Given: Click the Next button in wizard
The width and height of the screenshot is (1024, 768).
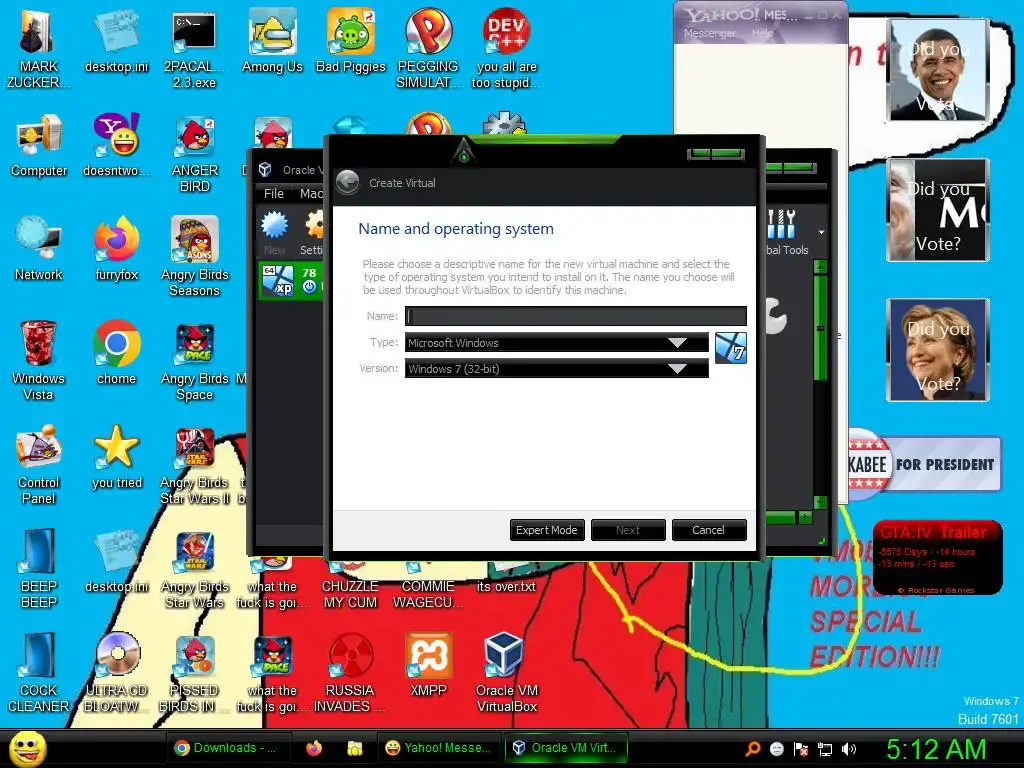Looking at the screenshot, I should click(628, 530).
